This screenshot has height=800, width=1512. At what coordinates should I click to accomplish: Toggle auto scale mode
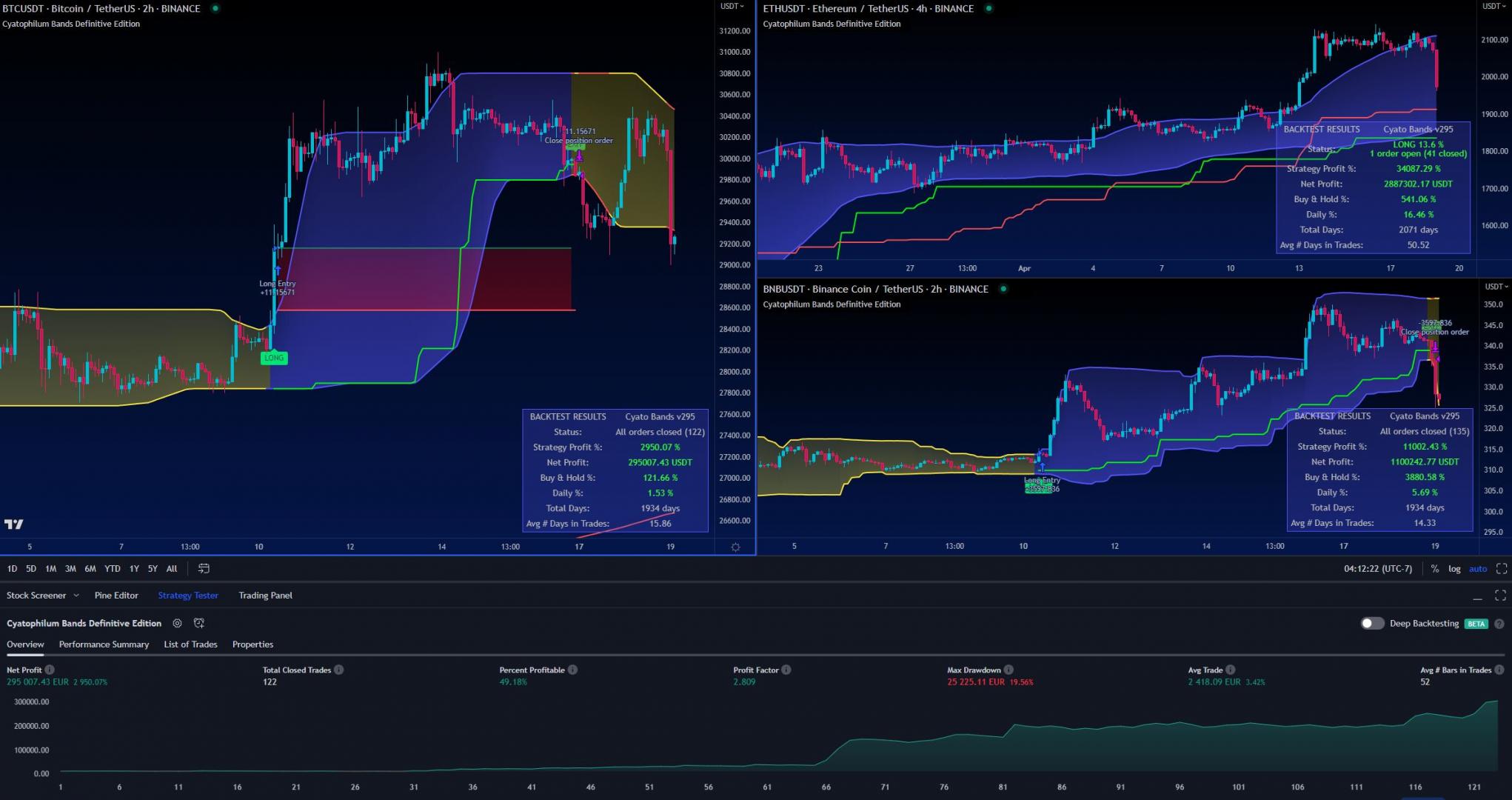point(1478,569)
